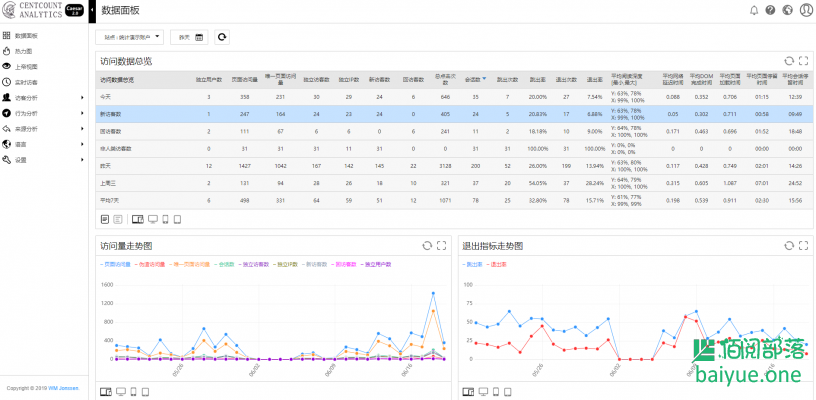Follow the WM Jonssen copyright link
The height and width of the screenshot is (400, 816).
63,388
